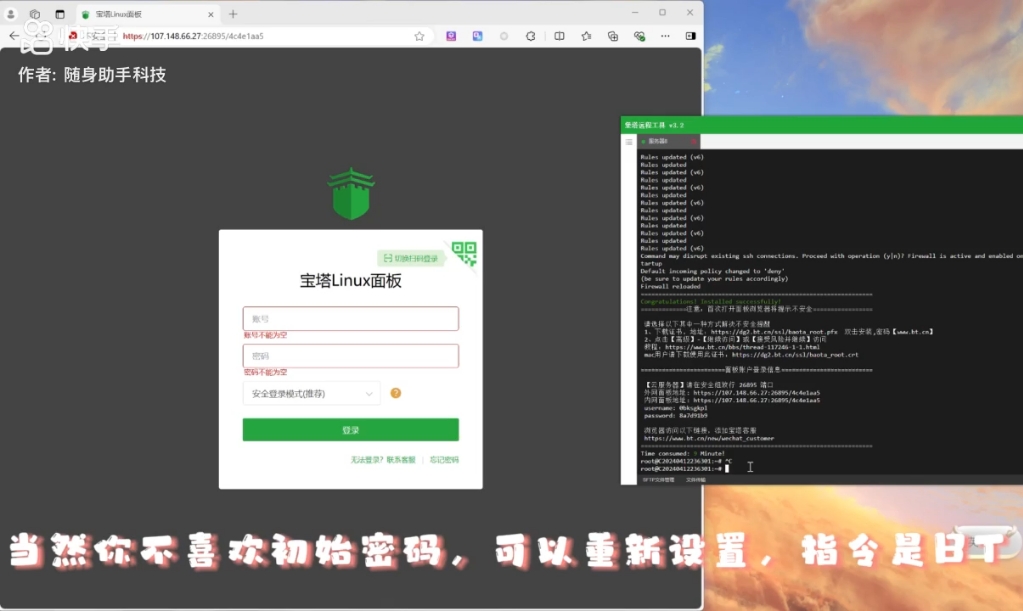Click the blue translate extension icon
Screen dimensions: 1023x611
coord(478,36)
